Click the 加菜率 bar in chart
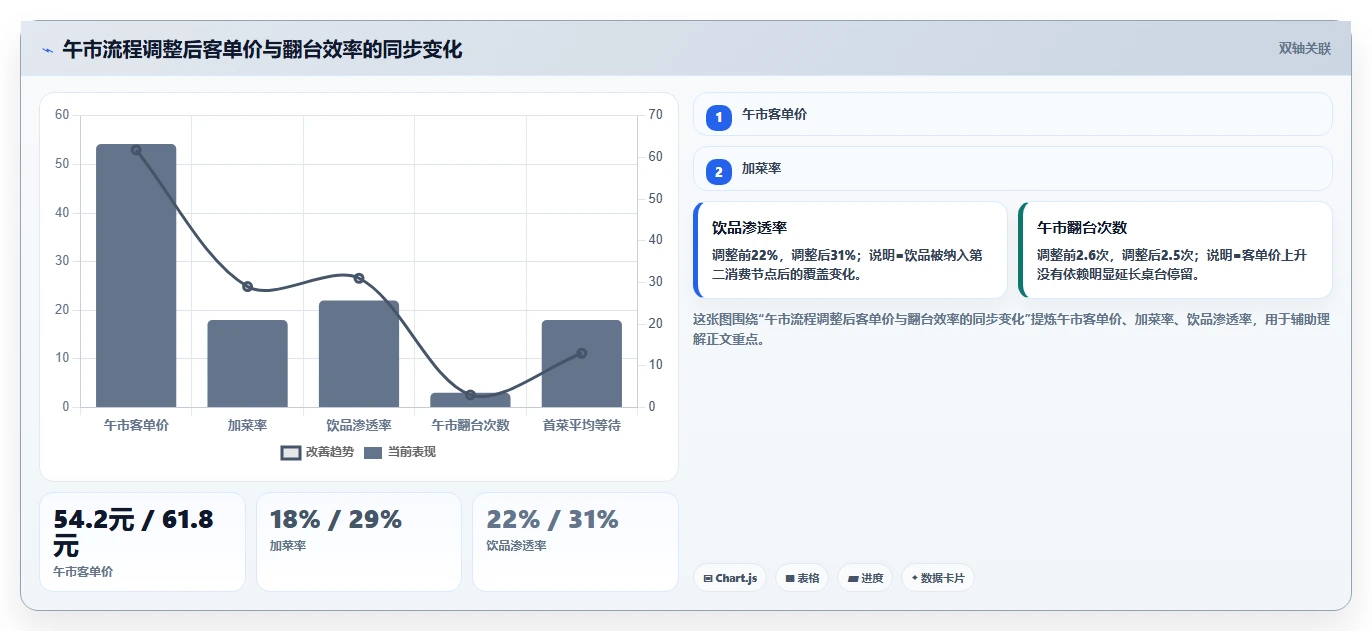This screenshot has width=1372, height=631. 247,364
